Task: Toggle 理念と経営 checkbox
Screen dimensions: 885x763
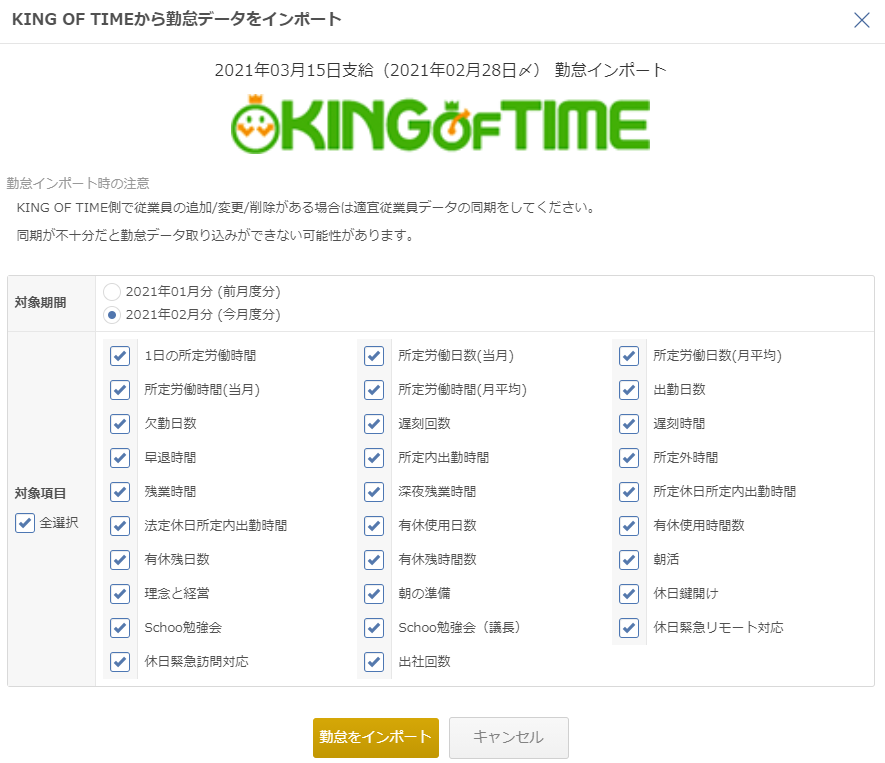Action: pos(120,594)
